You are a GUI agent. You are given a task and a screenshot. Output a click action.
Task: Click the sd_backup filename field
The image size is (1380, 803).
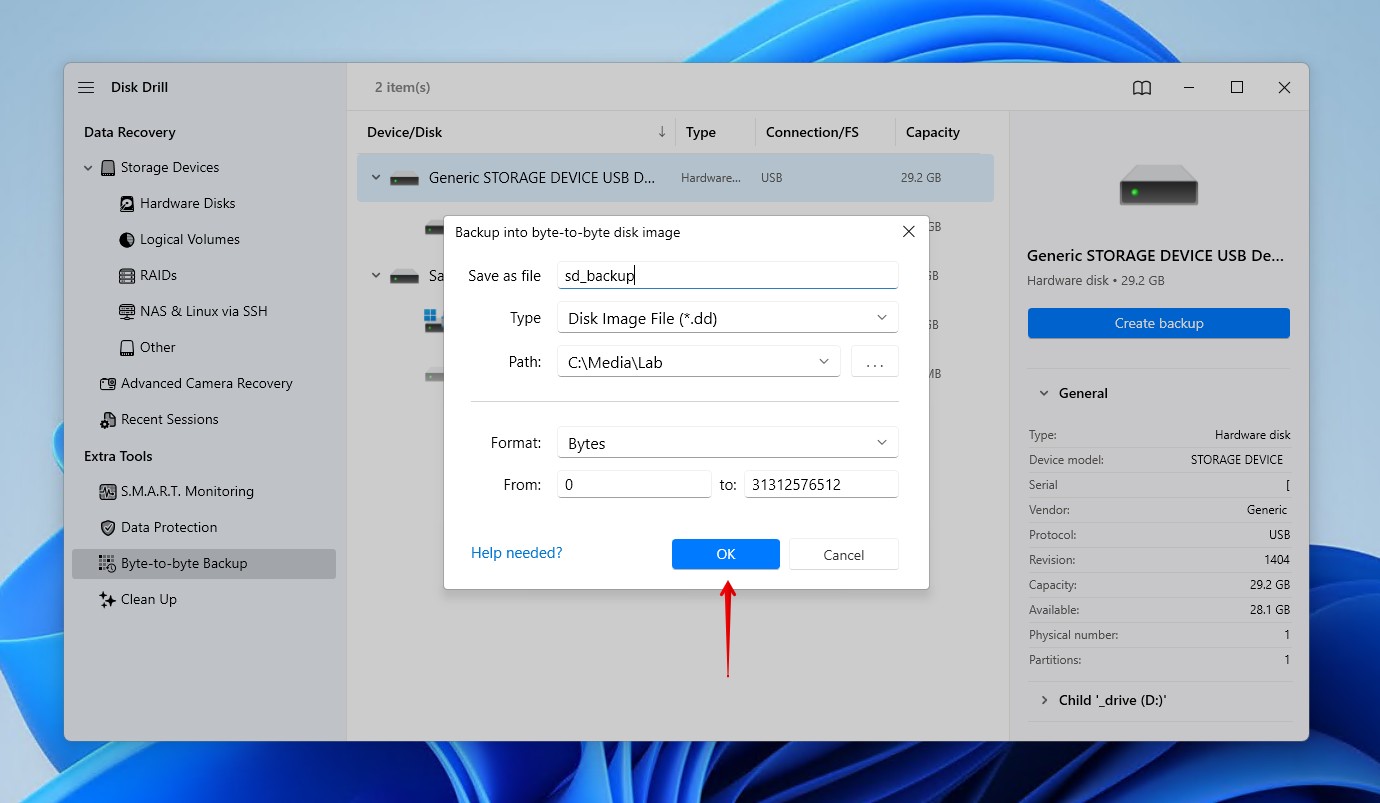tap(727, 275)
